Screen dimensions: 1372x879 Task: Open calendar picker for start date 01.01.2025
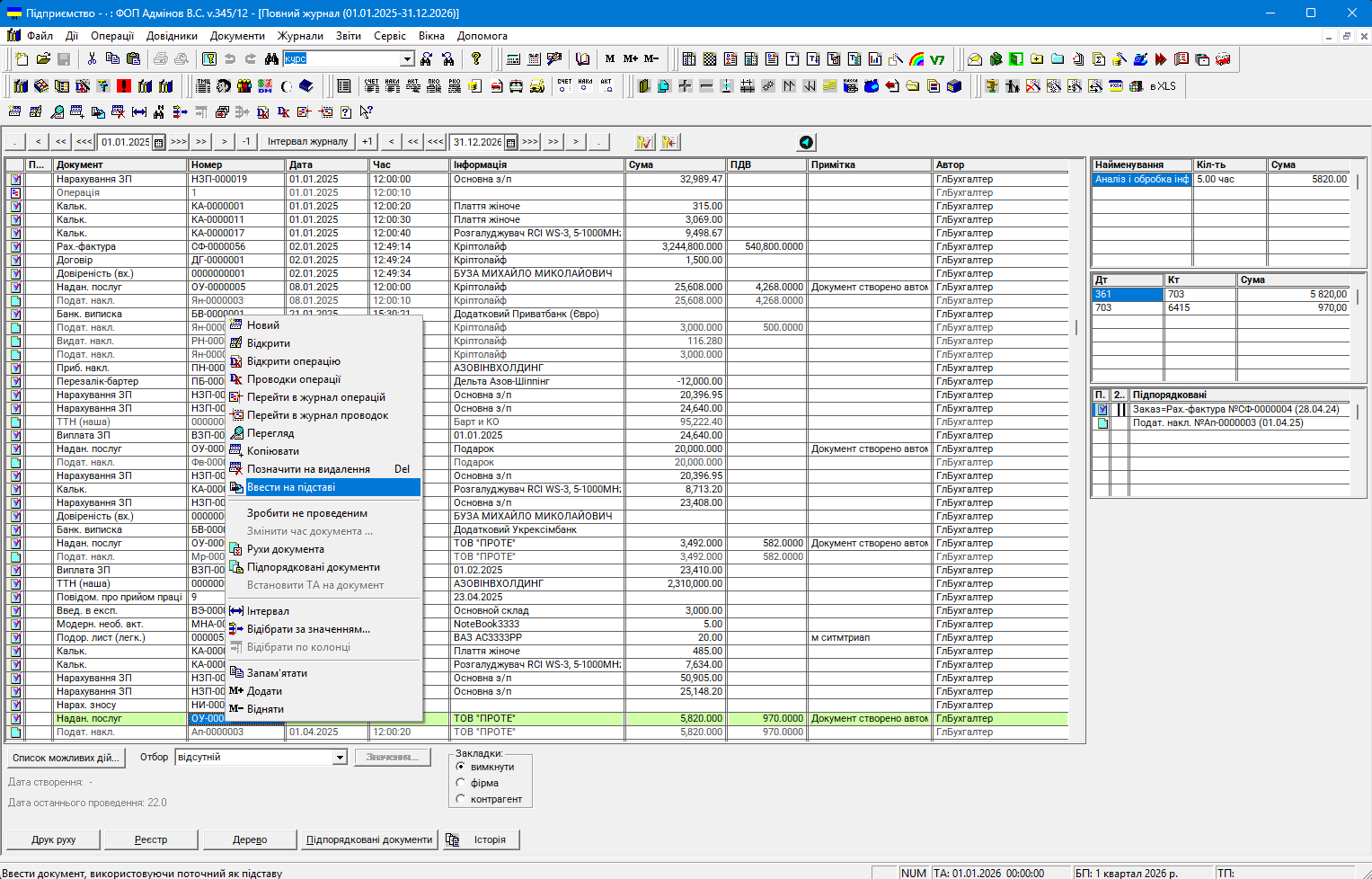(159, 142)
